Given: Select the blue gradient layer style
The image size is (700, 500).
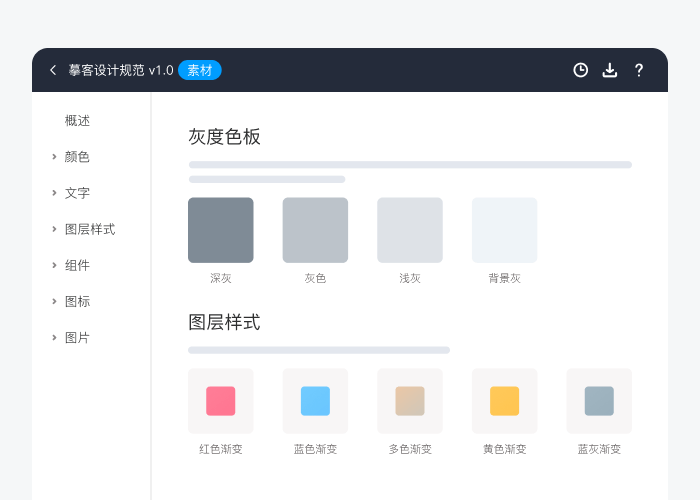Looking at the screenshot, I should tap(315, 401).
